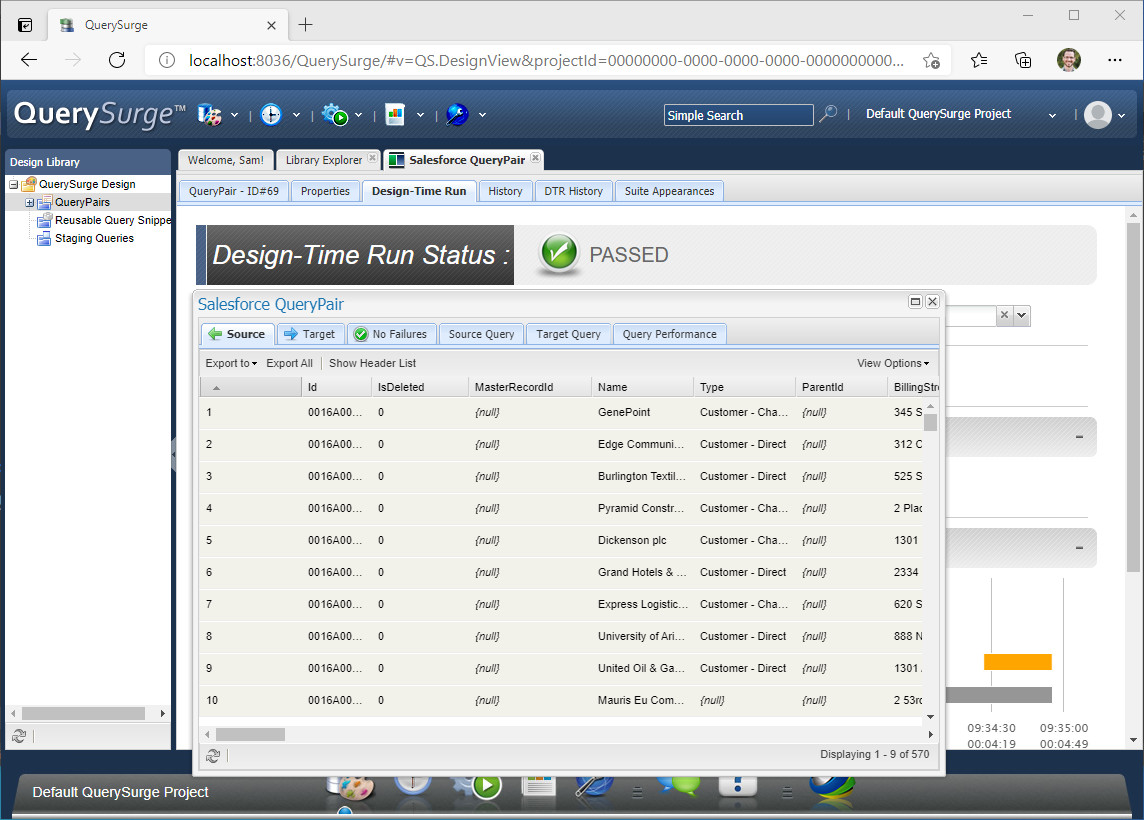Click the green play icon in bottom dock
This screenshot has height=820, width=1144.
[486, 786]
